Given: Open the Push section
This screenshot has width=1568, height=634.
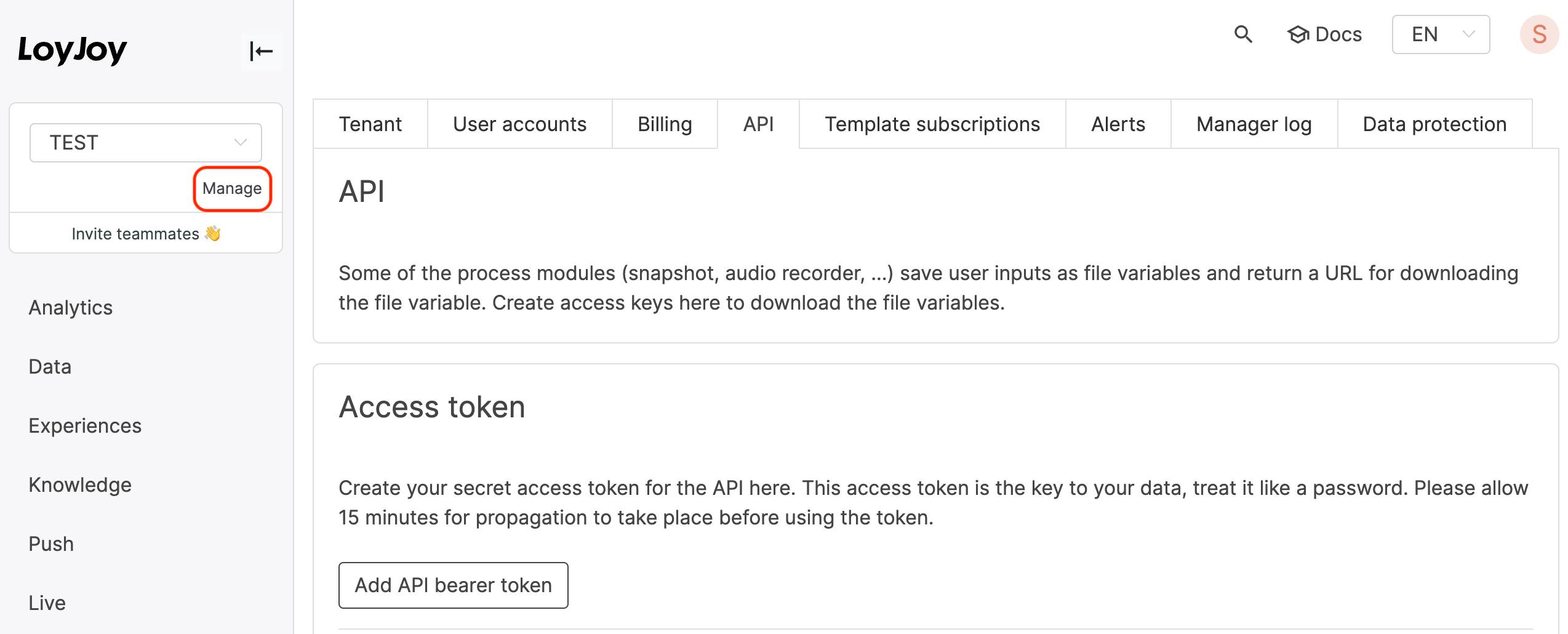Looking at the screenshot, I should 50,544.
